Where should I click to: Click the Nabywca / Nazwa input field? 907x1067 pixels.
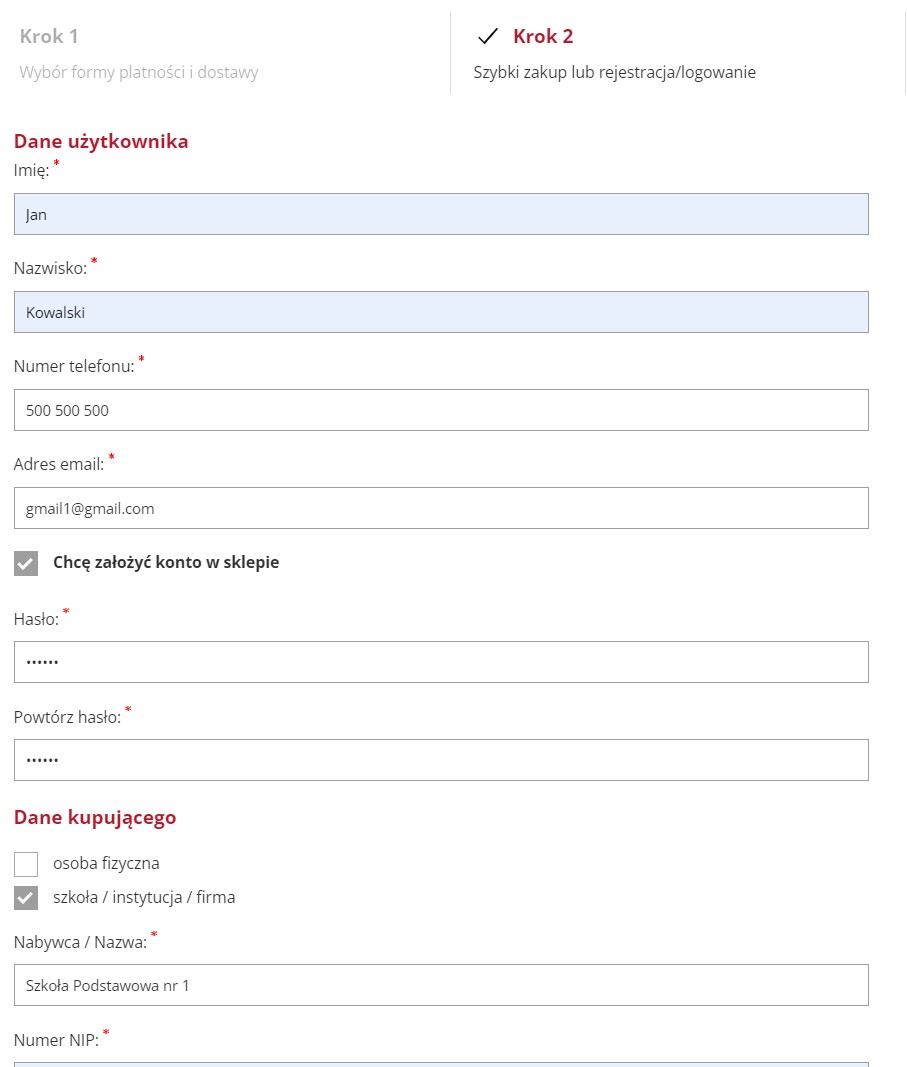(x=441, y=985)
